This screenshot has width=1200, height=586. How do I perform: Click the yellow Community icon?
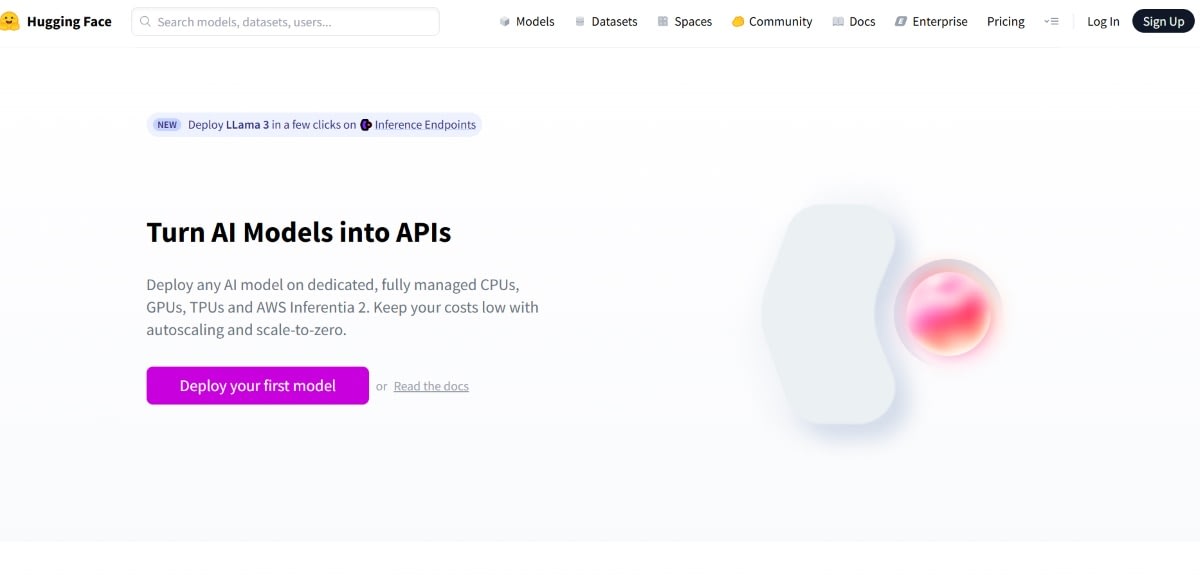tap(738, 22)
